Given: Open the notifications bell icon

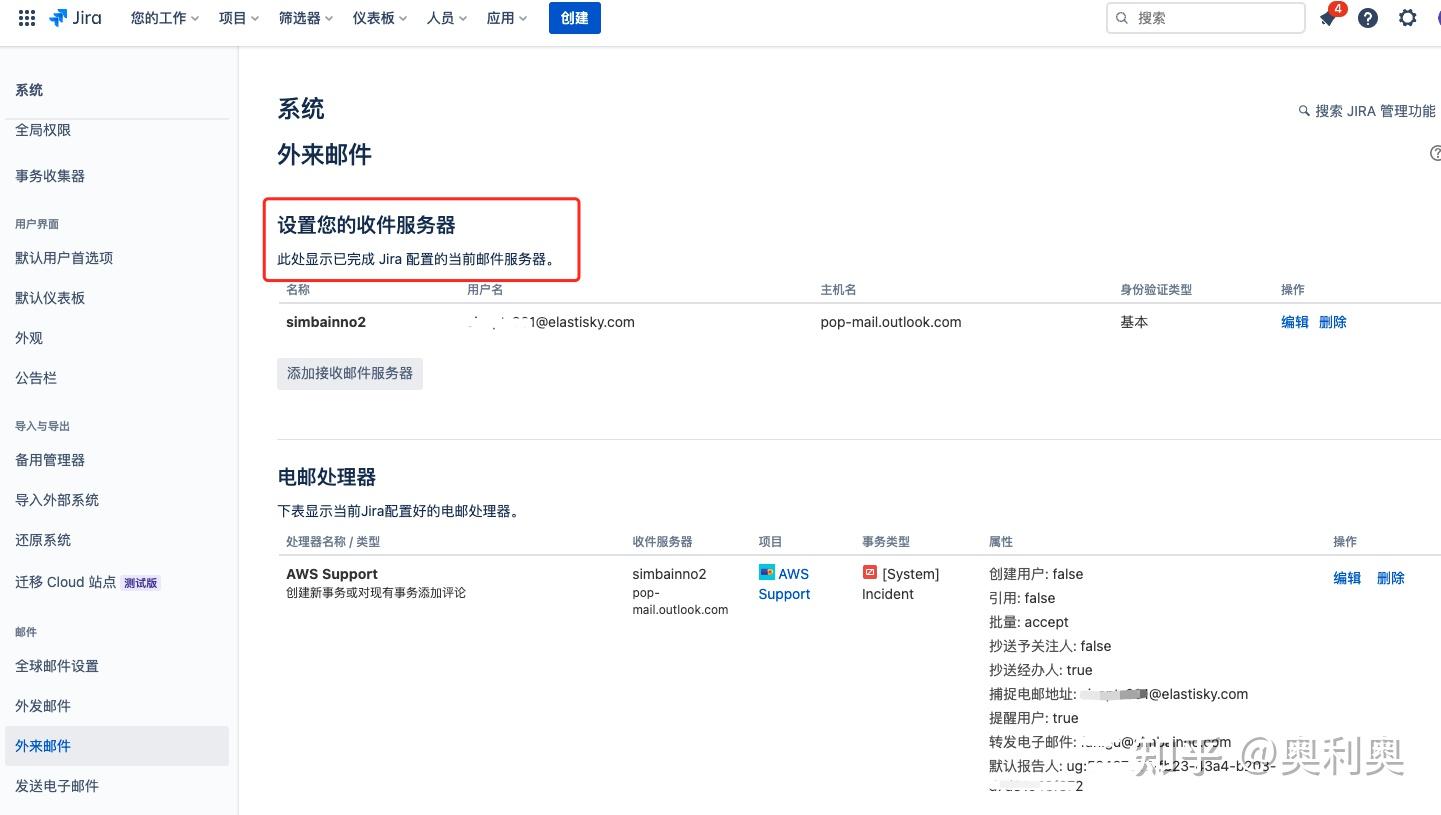Looking at the screenshot, I should pyautogui.click(x=1328, y=18).
